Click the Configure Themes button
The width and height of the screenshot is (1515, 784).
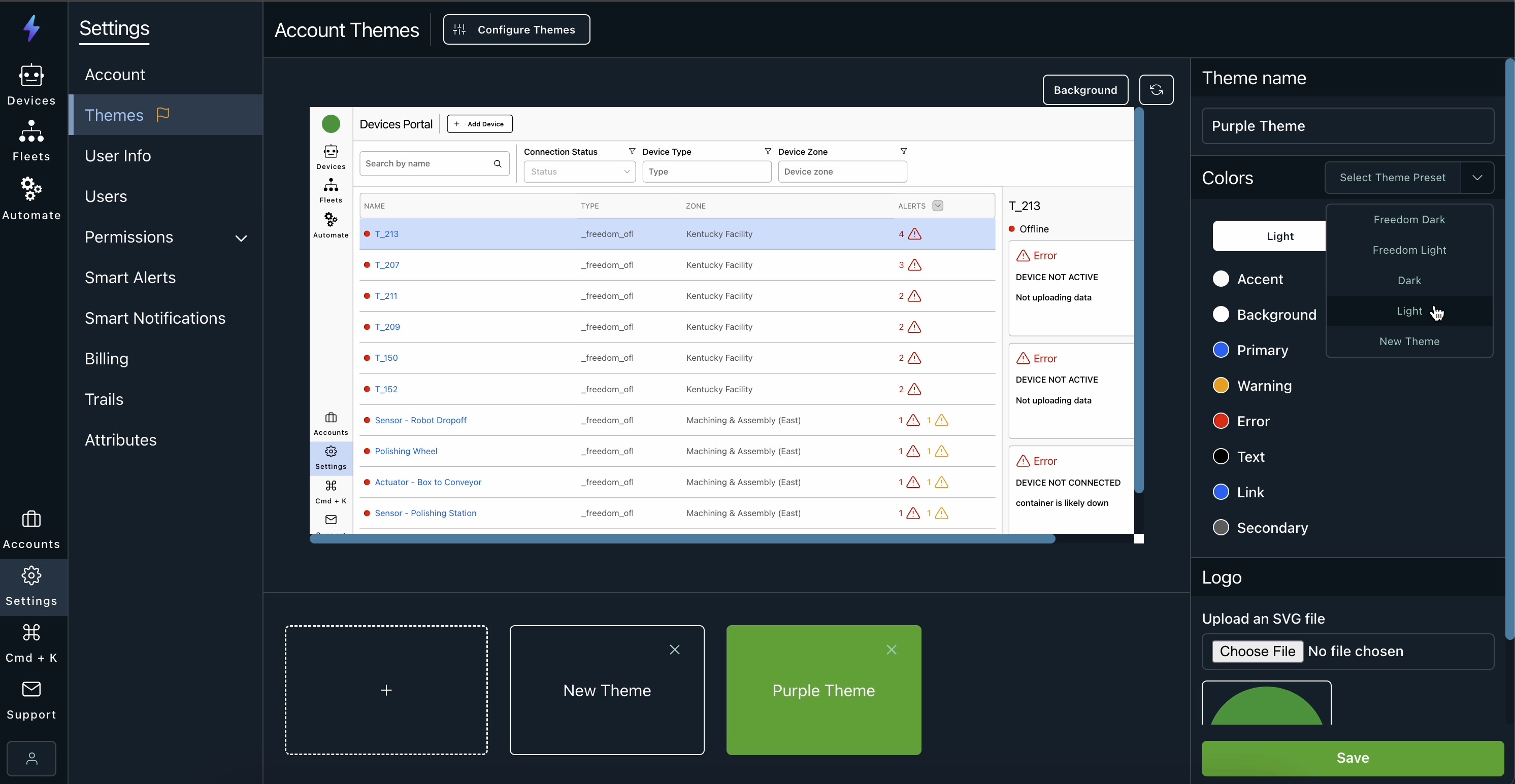516,29
